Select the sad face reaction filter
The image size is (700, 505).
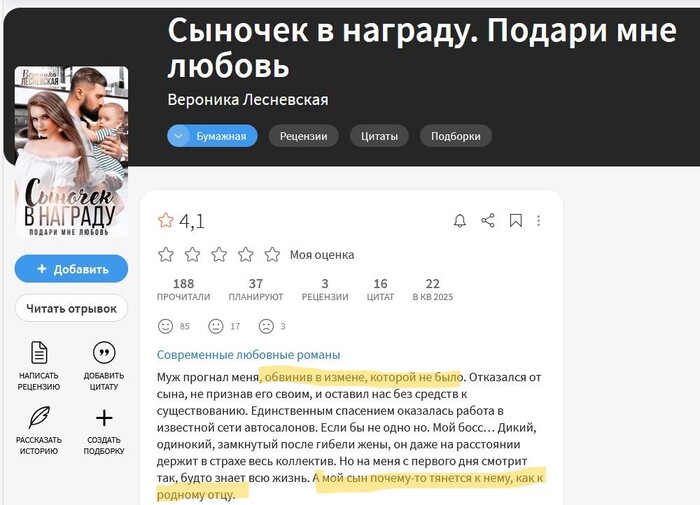[x=266, y=326]
